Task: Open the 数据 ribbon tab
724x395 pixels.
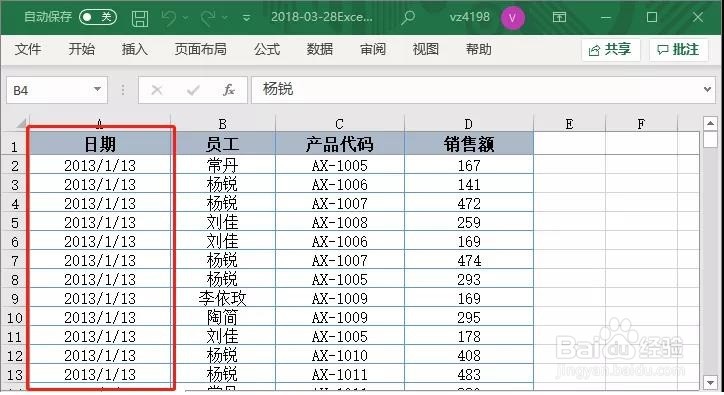Action: (x=320, y=49)
